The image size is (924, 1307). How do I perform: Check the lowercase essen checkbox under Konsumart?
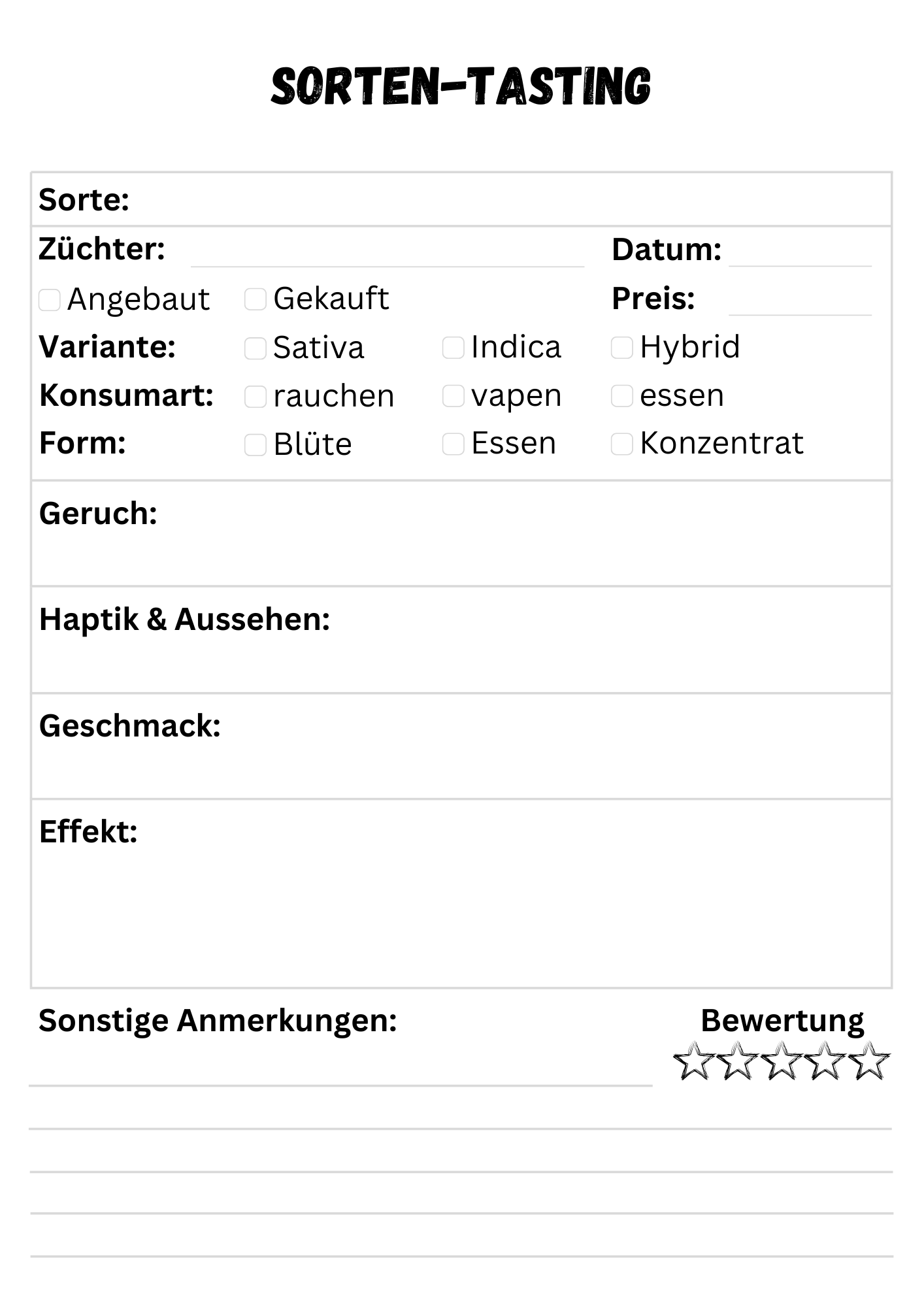(x=622, y=396)
